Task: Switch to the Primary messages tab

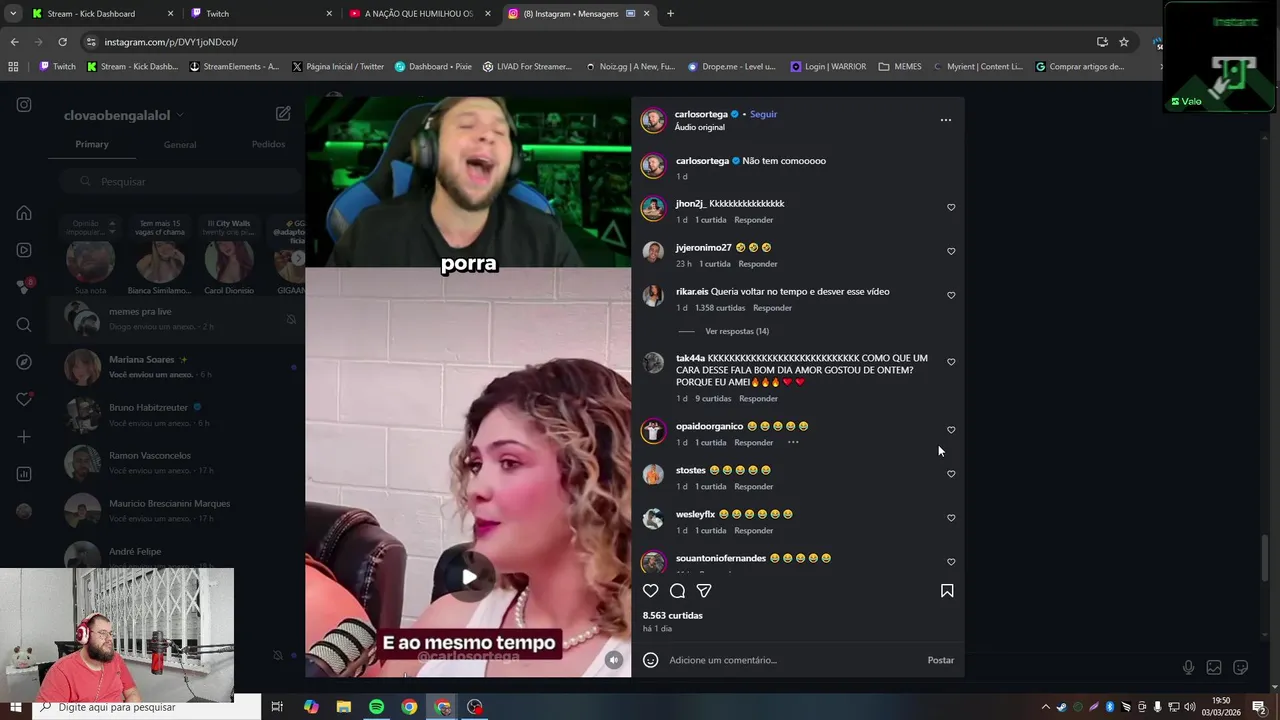Action: coord(92,144)
